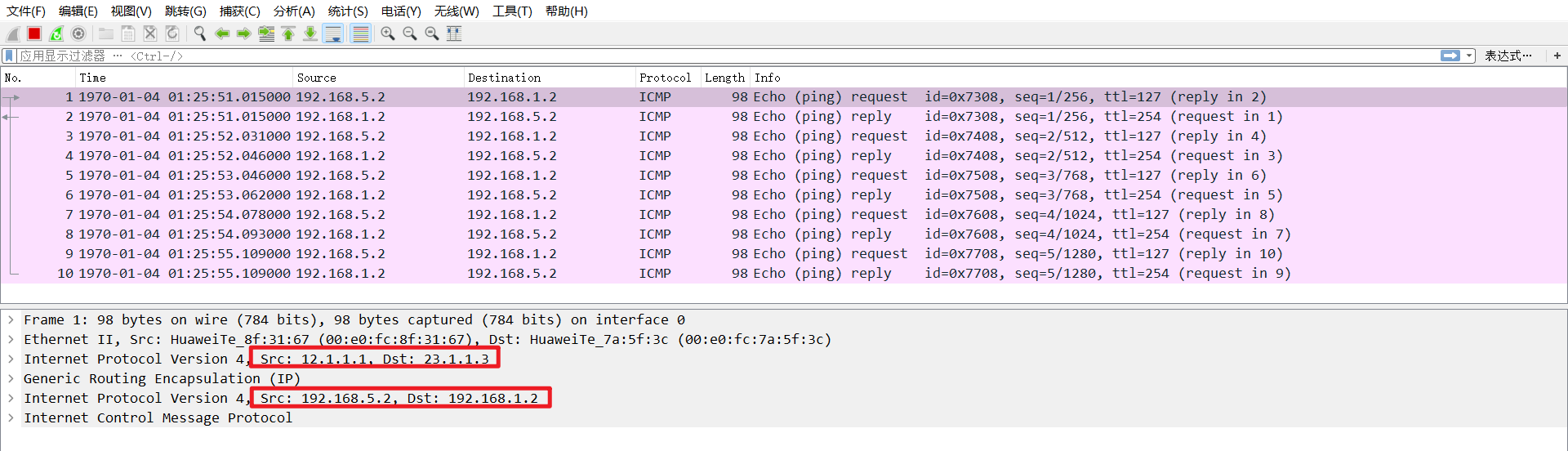Jump to the last packet
The width and height of the screenshot is (1568, 451).
[x=310, y=33]
